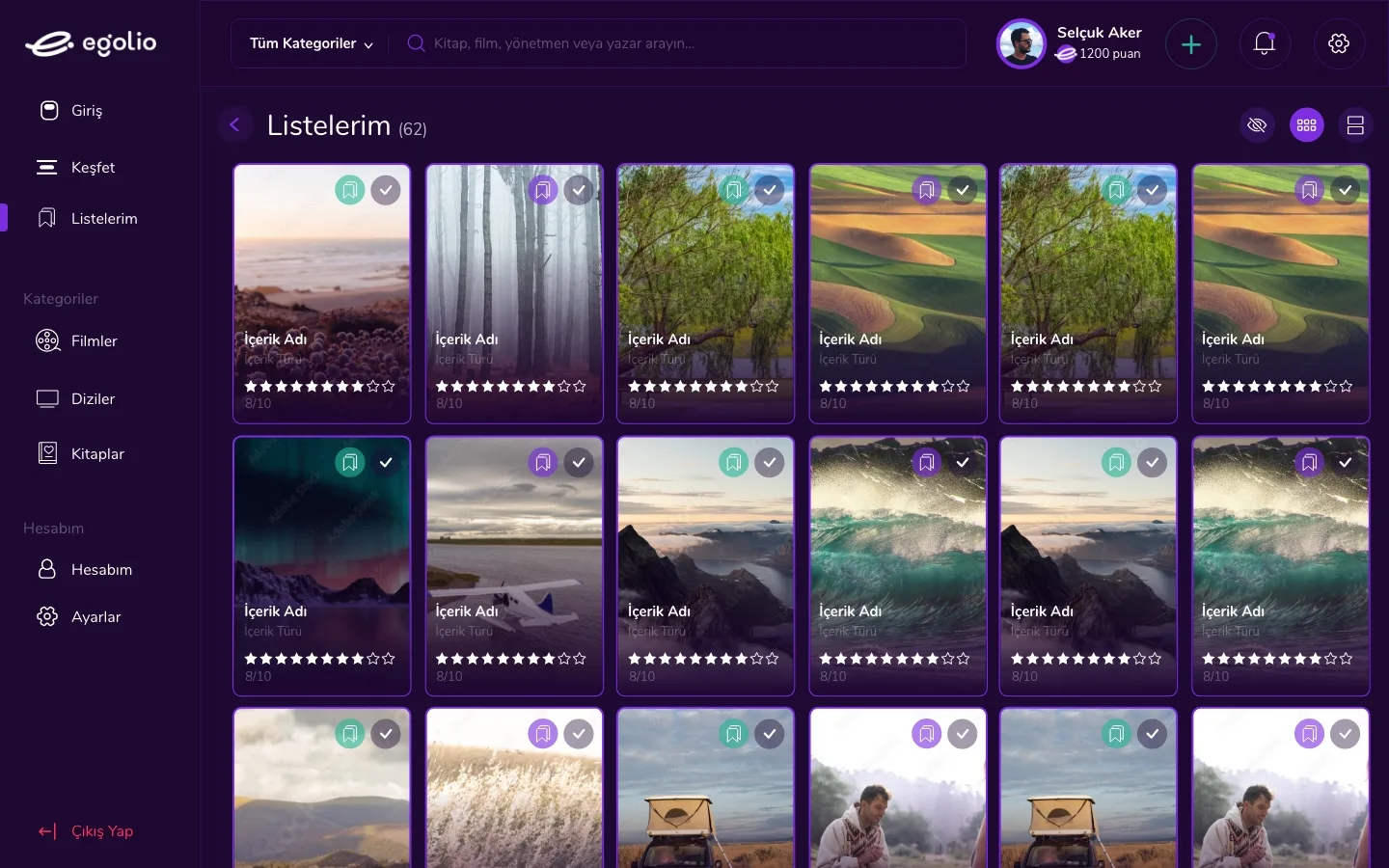Toggle the checkmark on the white grass field card
Screen dimensions: 1389x868
(579, 734)
